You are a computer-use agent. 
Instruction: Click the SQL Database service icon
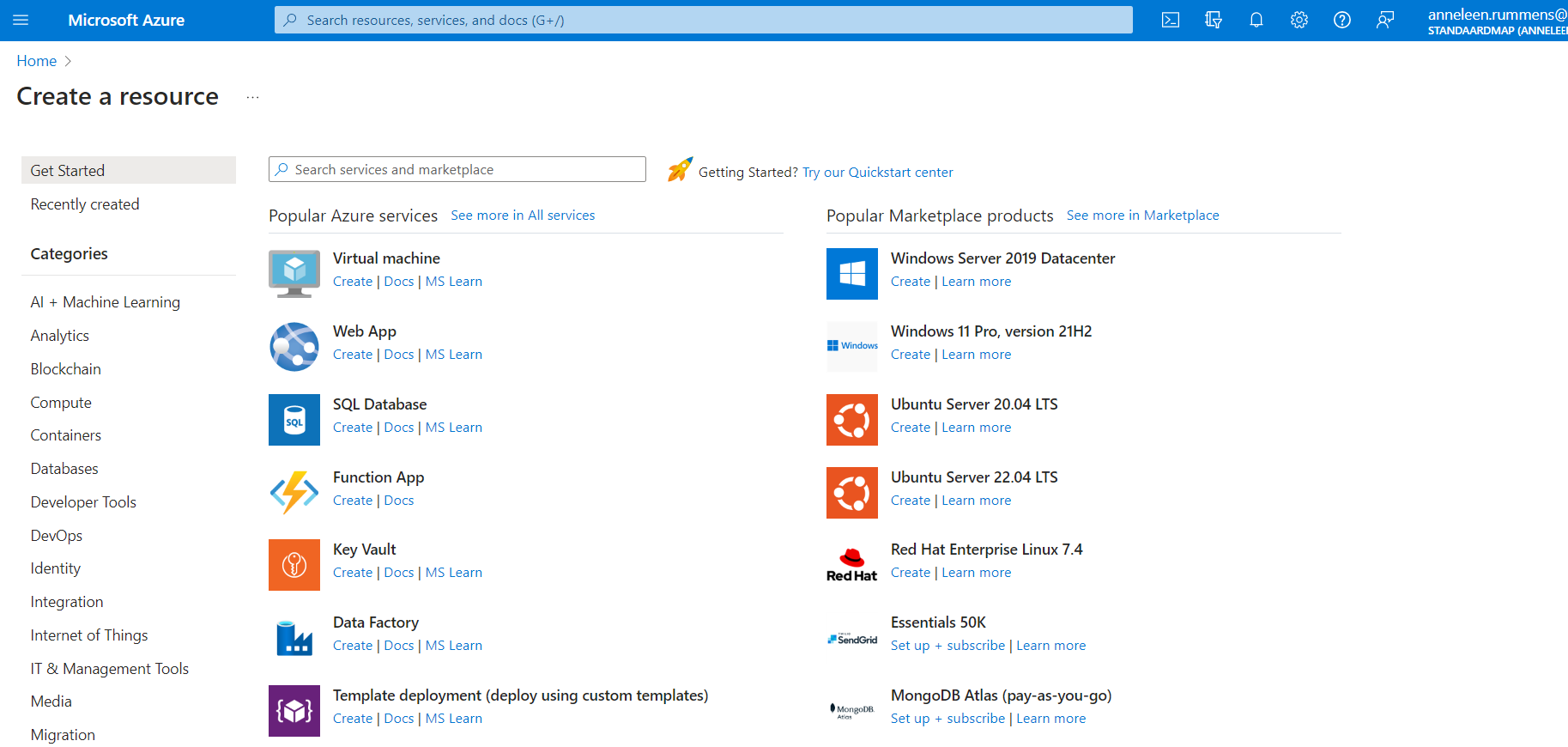(294, 420)
